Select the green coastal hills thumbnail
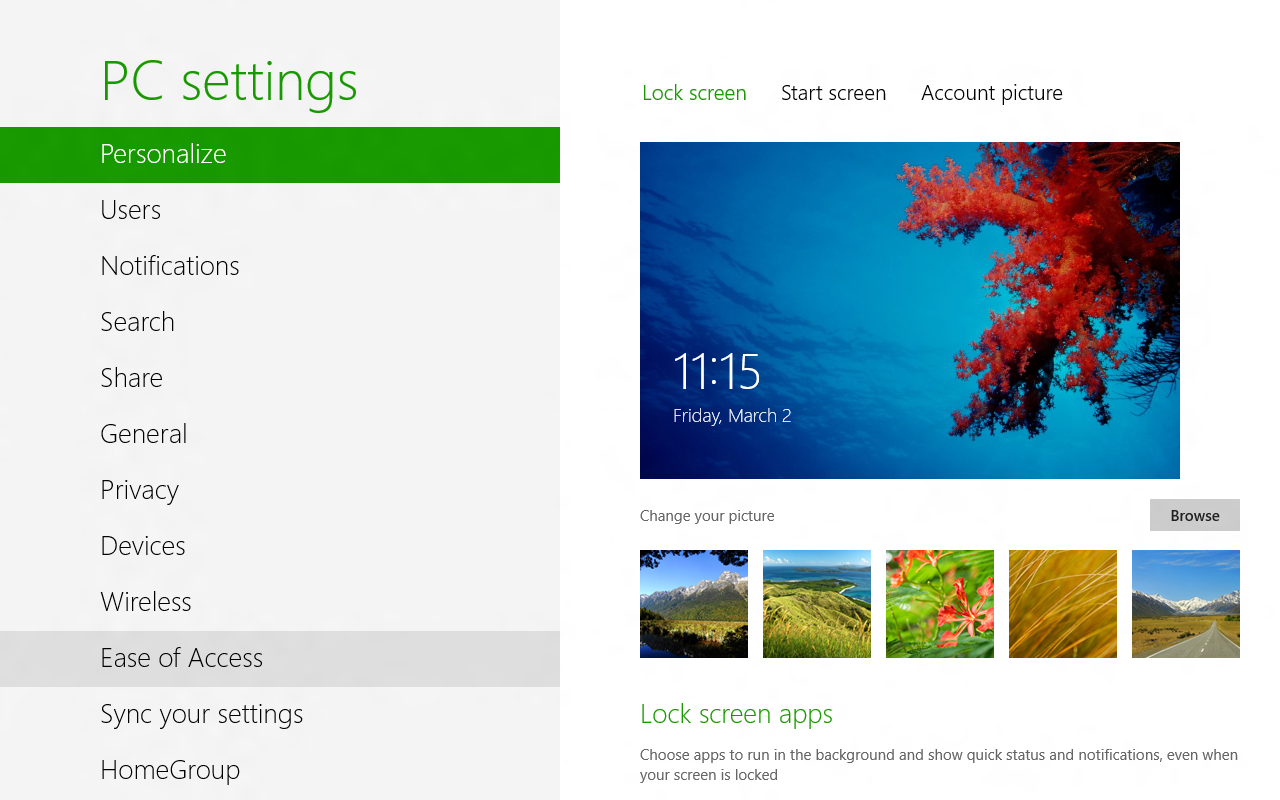 click(x=817, y=604)
